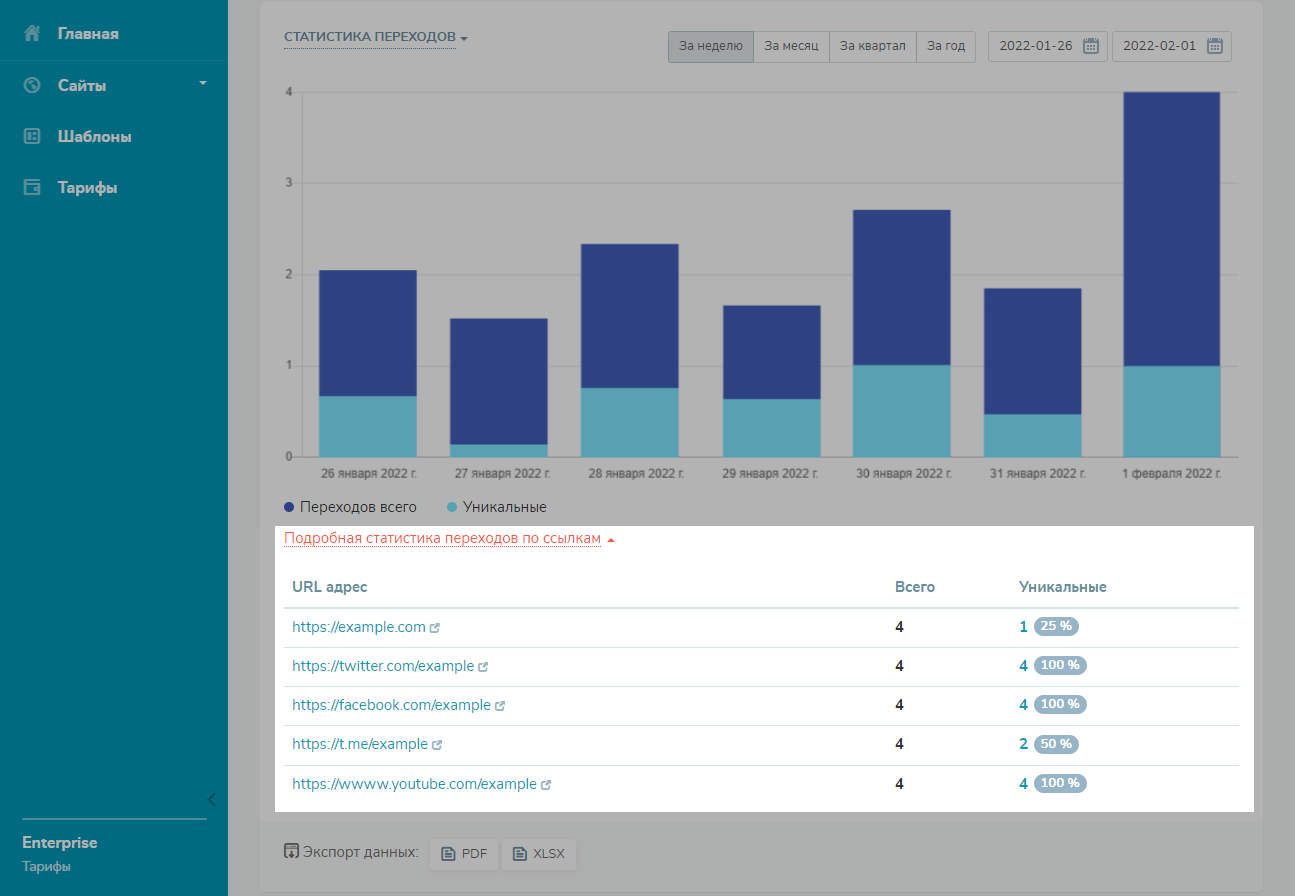1295x896 pixels.
Task: Export data as PDF
Action: coord(464,854)
